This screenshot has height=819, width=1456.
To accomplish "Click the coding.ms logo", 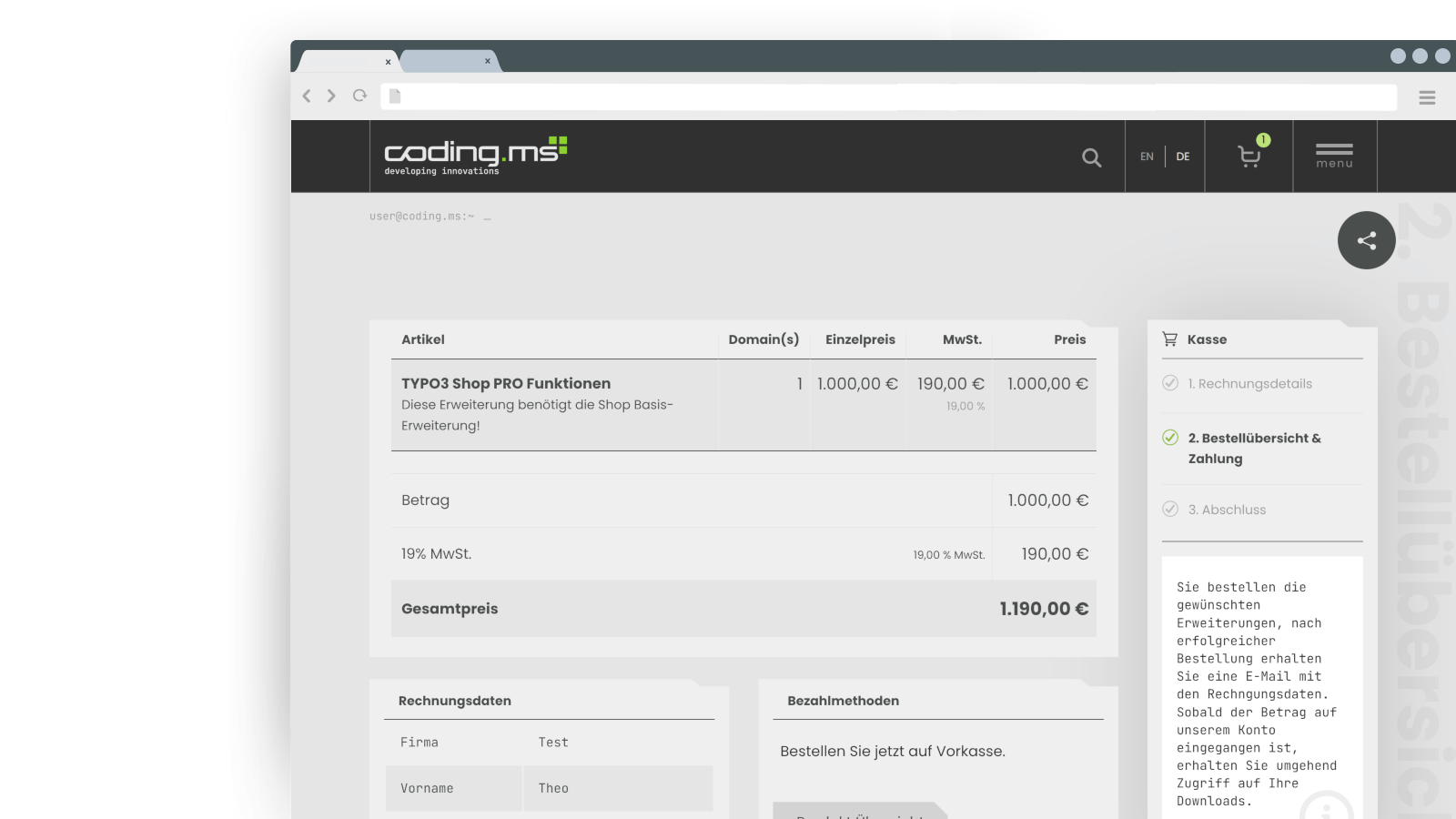I will (475, 156).
